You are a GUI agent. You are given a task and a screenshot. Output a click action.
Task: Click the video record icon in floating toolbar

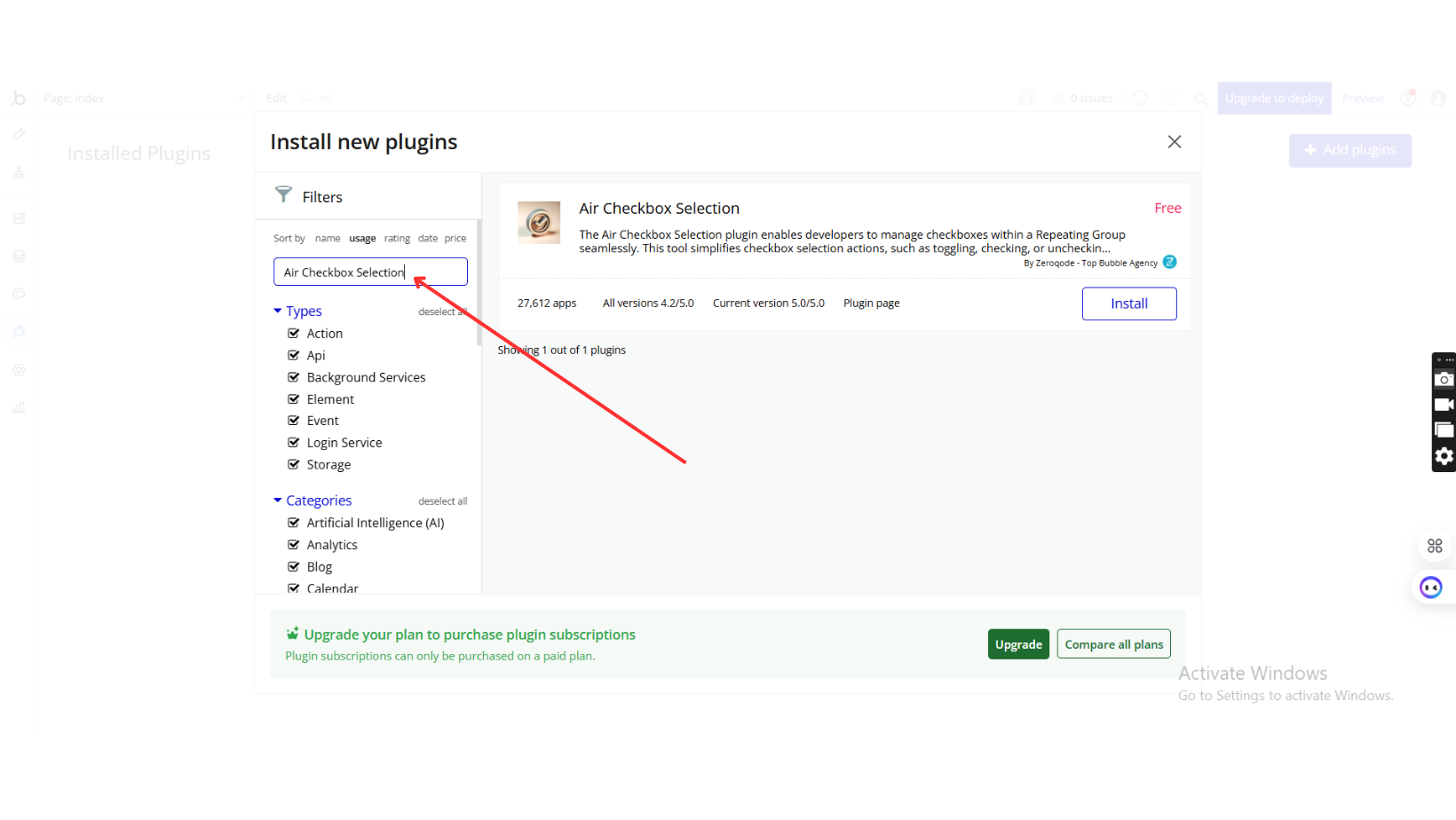[x=1444, y=405]
